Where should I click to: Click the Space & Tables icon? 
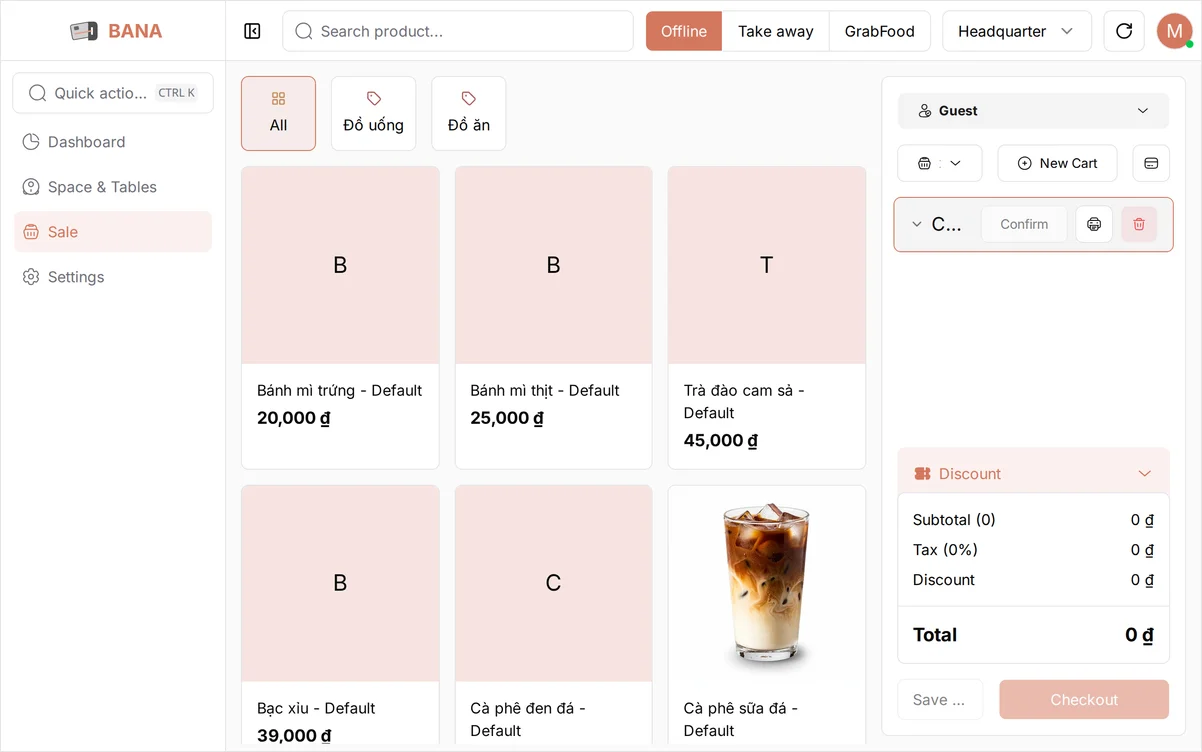point(31,187)
